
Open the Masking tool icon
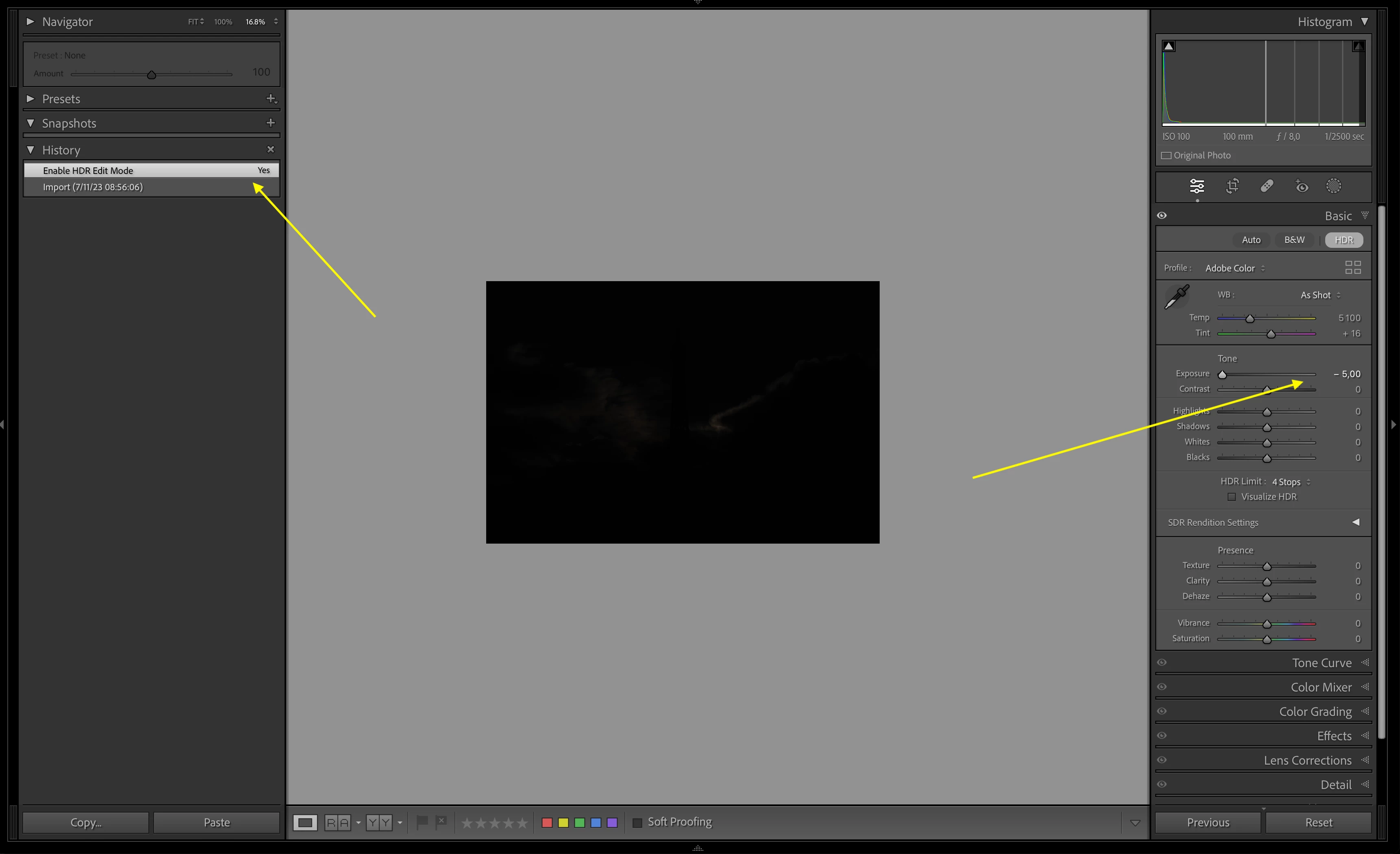coord(1333,186)
